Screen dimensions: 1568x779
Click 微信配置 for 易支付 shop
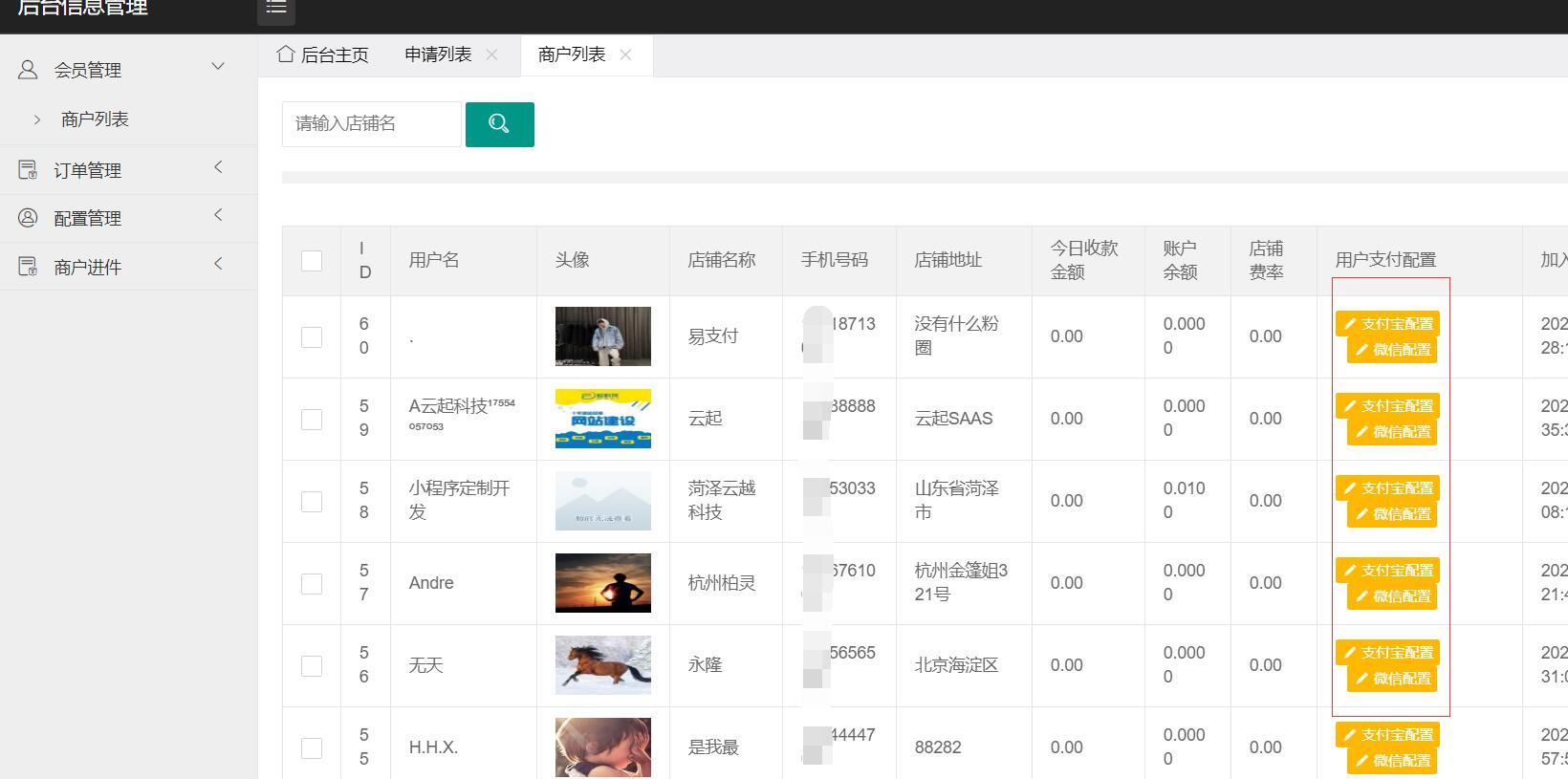pos(1392,350)
